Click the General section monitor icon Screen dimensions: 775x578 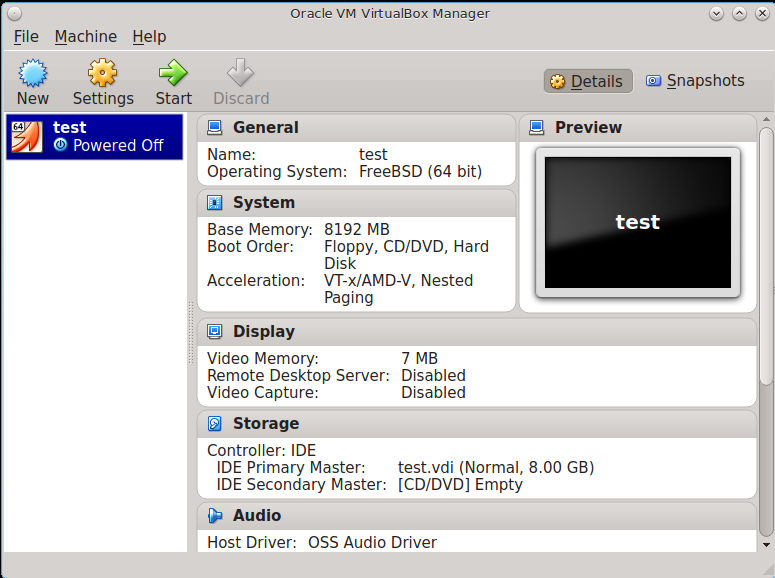(215, 128)
